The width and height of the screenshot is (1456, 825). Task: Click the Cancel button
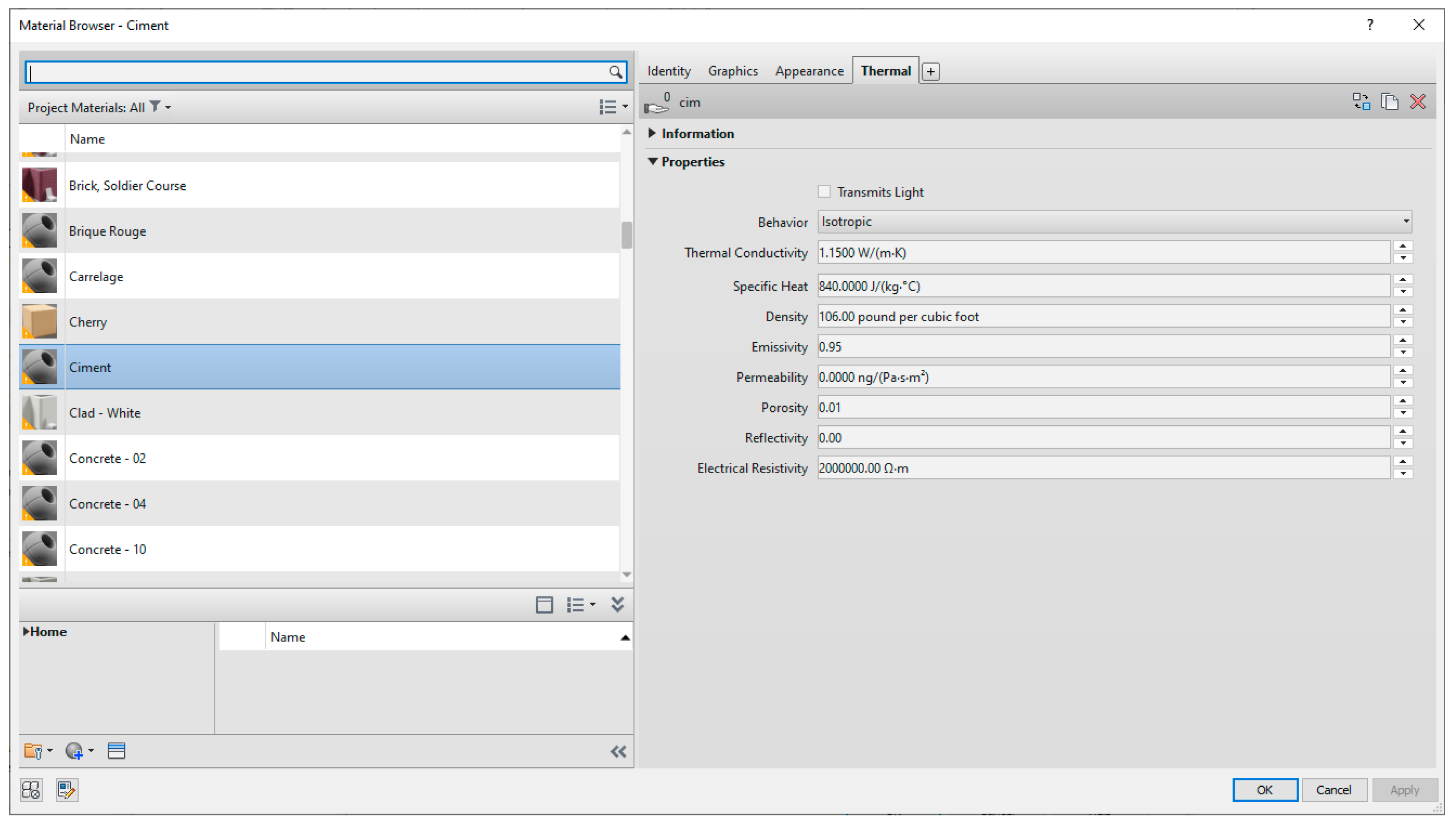(1333, 789)
